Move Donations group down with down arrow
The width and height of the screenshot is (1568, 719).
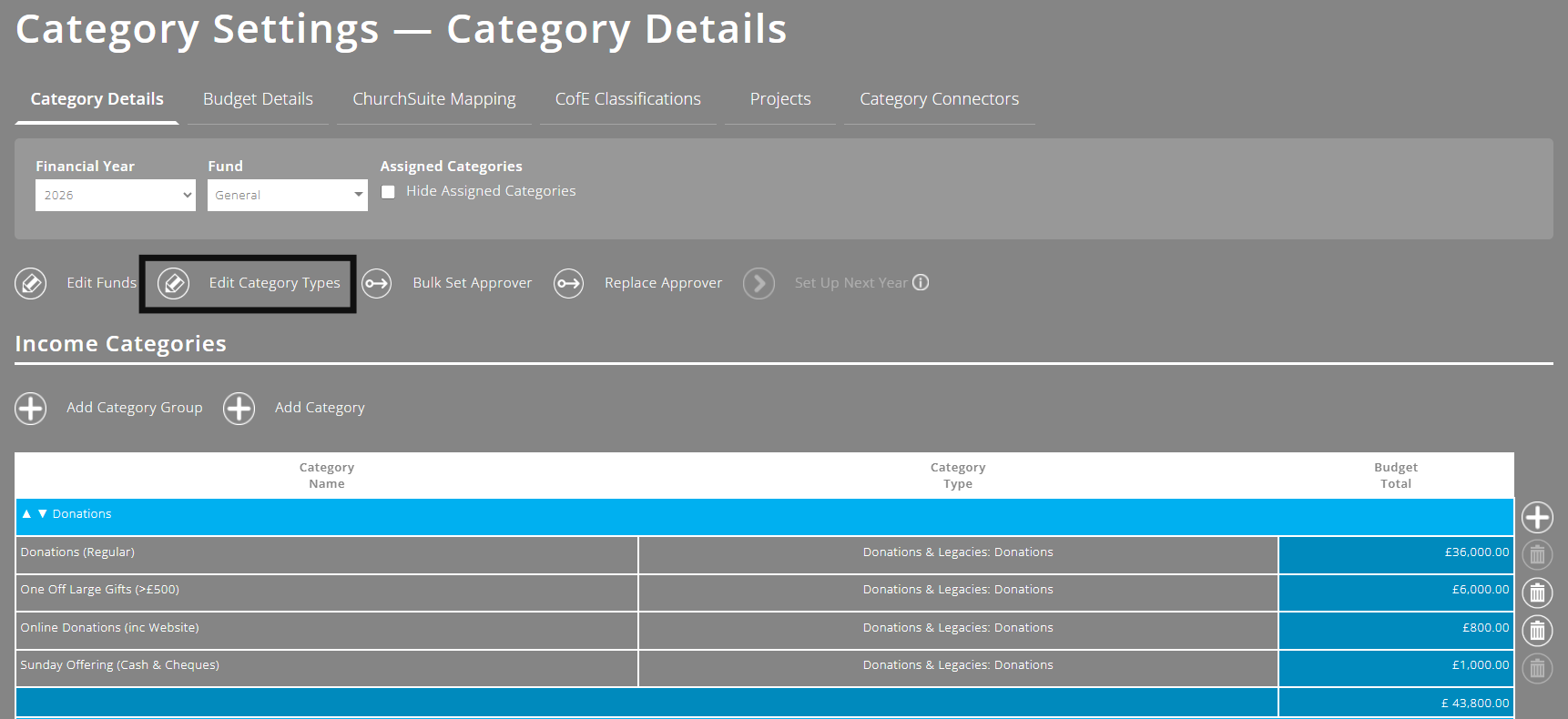click(x=42, y=514)
